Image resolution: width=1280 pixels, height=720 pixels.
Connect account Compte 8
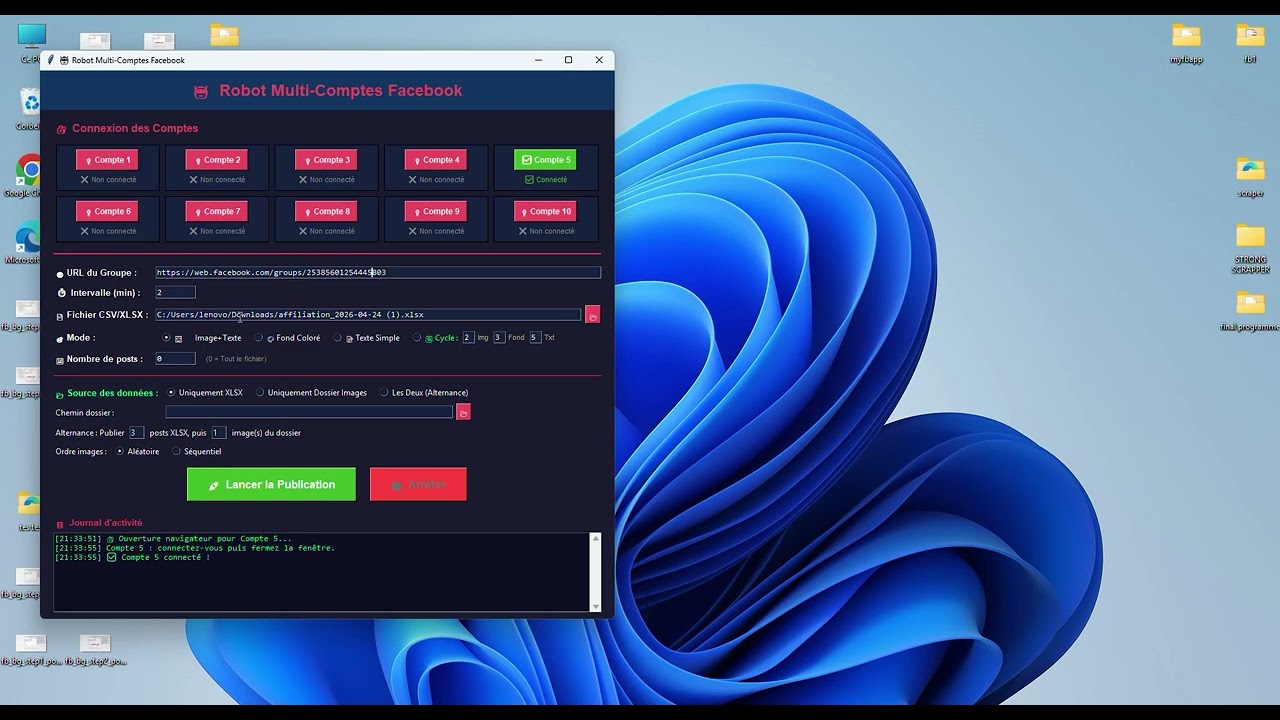(x=326, y=211)
